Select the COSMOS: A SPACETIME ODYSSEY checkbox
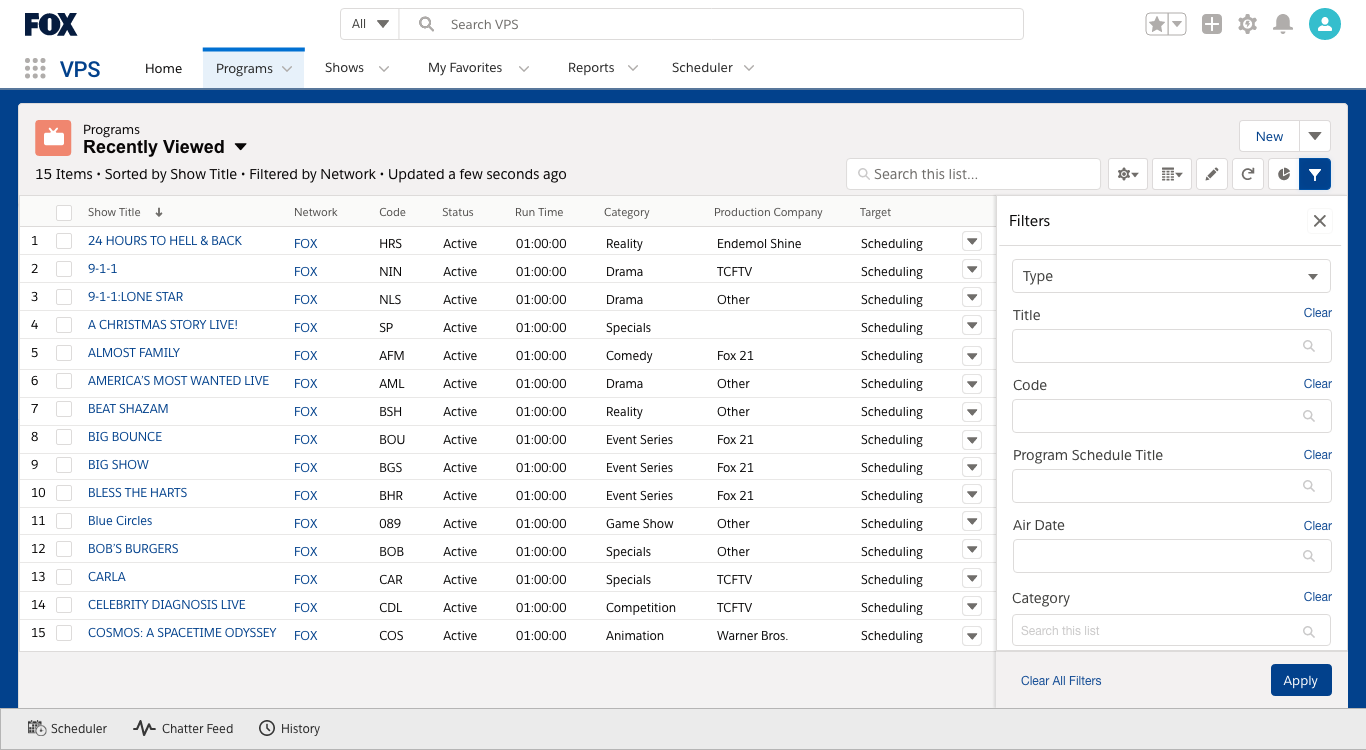The image size is (1366, 750). click(x=64, y=633)
